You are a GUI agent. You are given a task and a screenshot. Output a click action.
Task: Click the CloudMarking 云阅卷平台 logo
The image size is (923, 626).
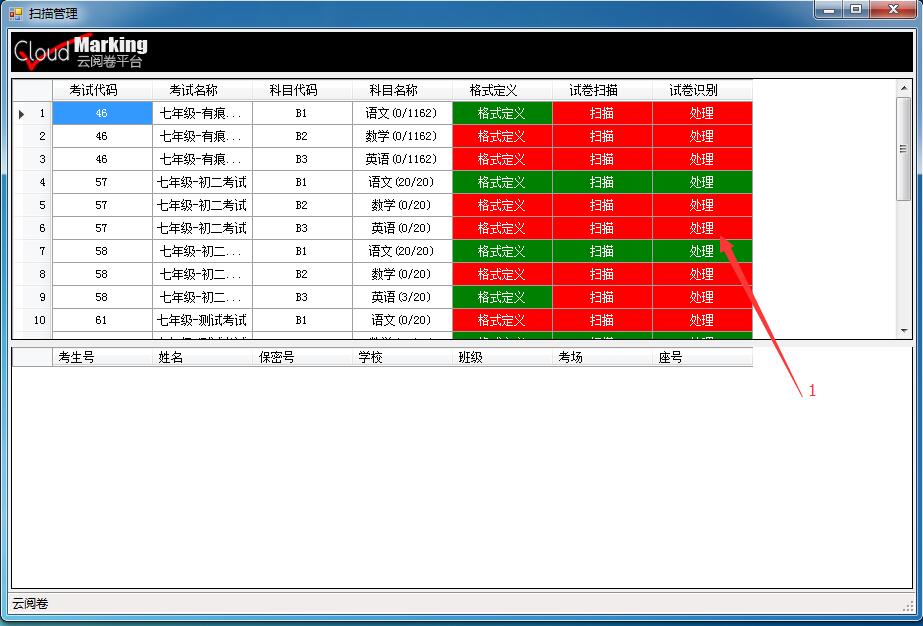click(81, 52)
